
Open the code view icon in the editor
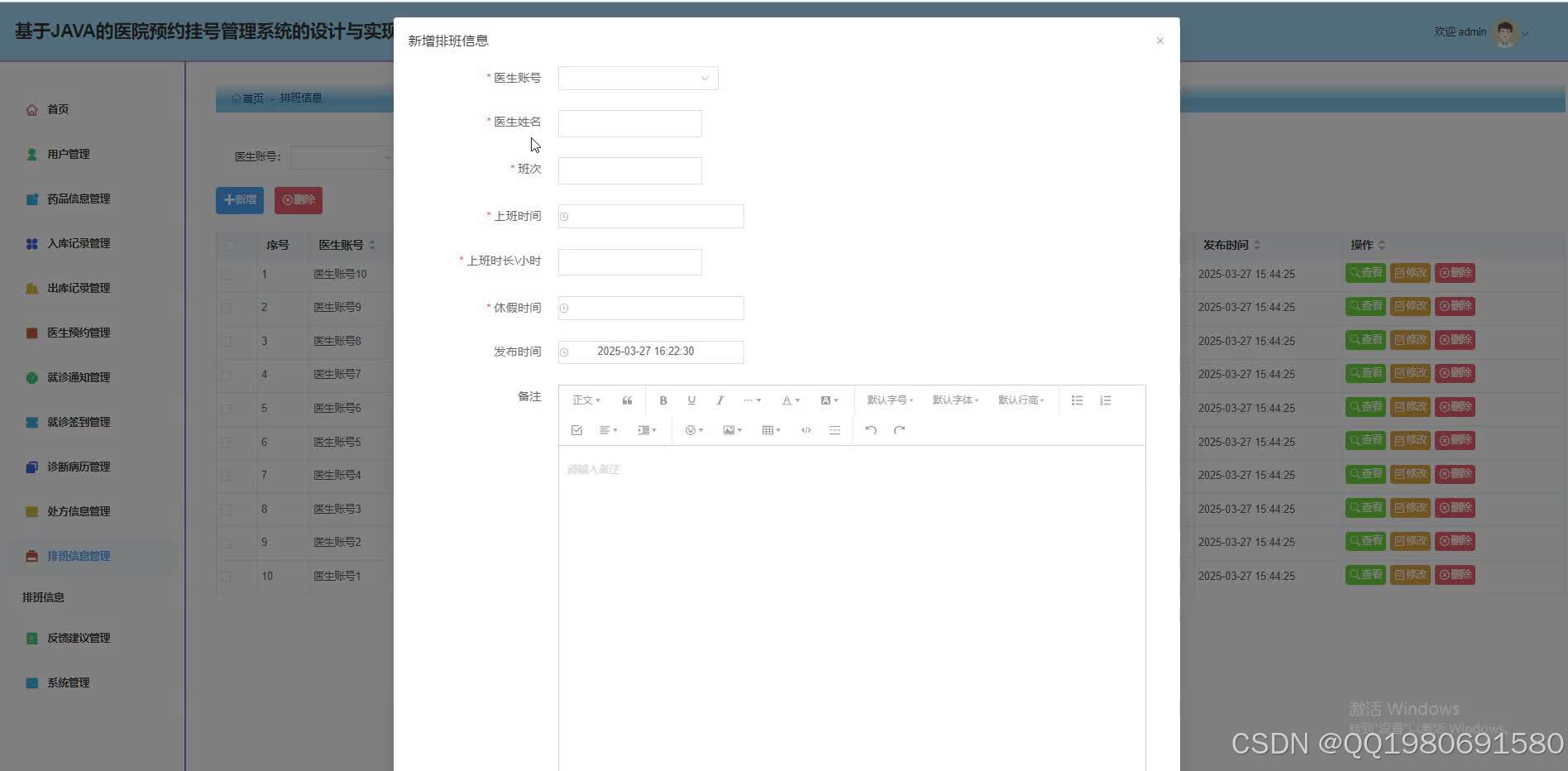pos(806,429)
